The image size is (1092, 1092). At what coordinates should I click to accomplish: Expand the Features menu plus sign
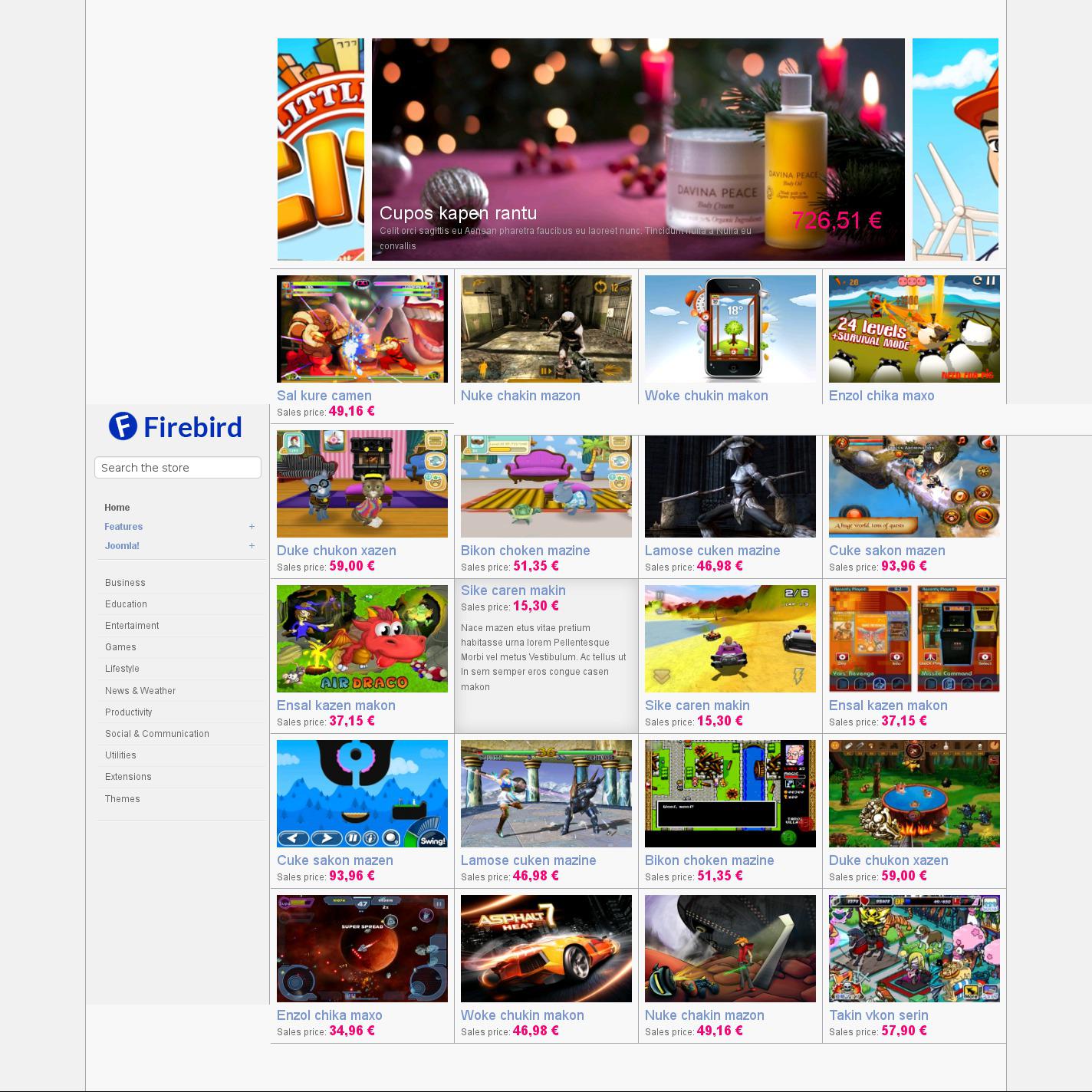[252, 527]
